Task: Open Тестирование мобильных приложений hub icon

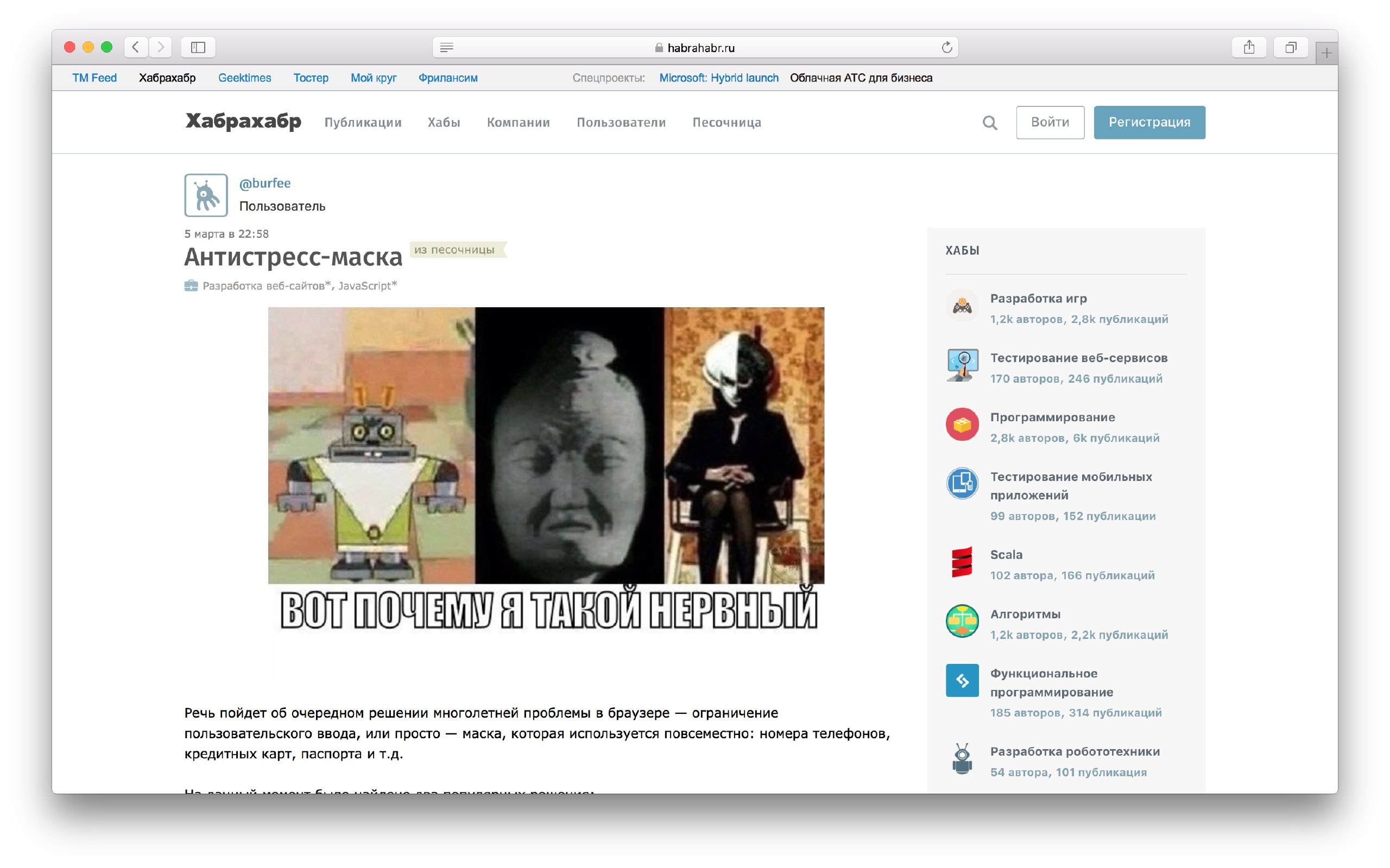Action: (x=962, y=483)
